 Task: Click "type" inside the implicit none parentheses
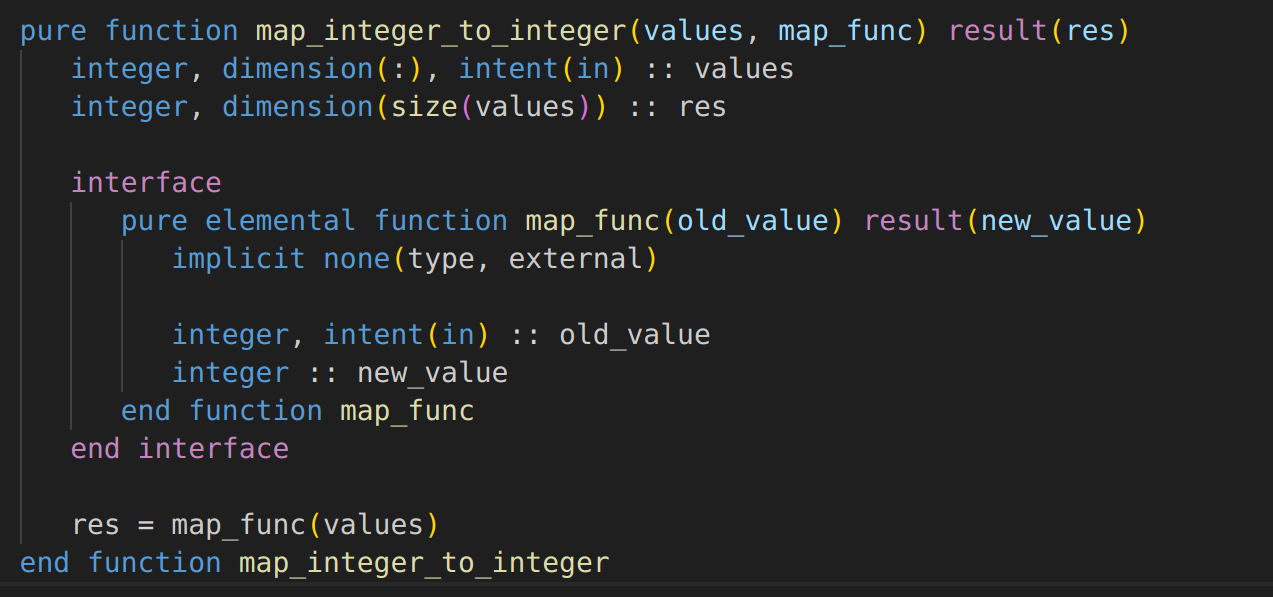[442, 259]
